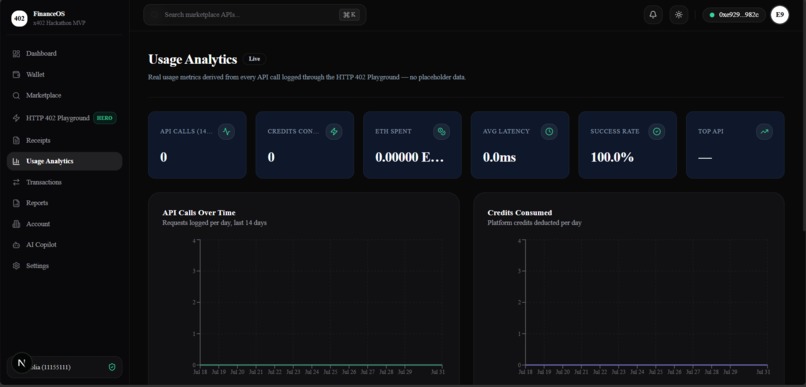Screen dimensions: 806x387
Task: Click the ETH Spent coins icon
Action: coord(442,132)
